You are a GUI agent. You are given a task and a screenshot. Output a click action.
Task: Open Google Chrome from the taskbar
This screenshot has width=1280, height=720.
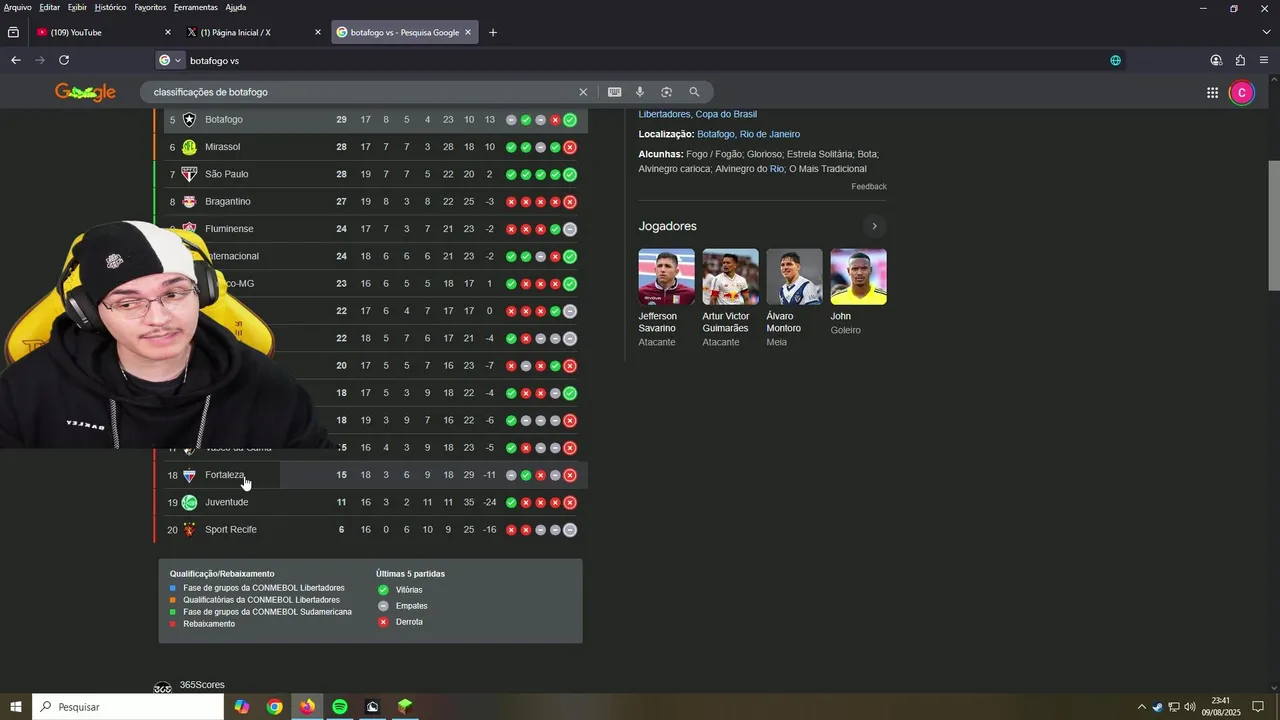(274, 707)
